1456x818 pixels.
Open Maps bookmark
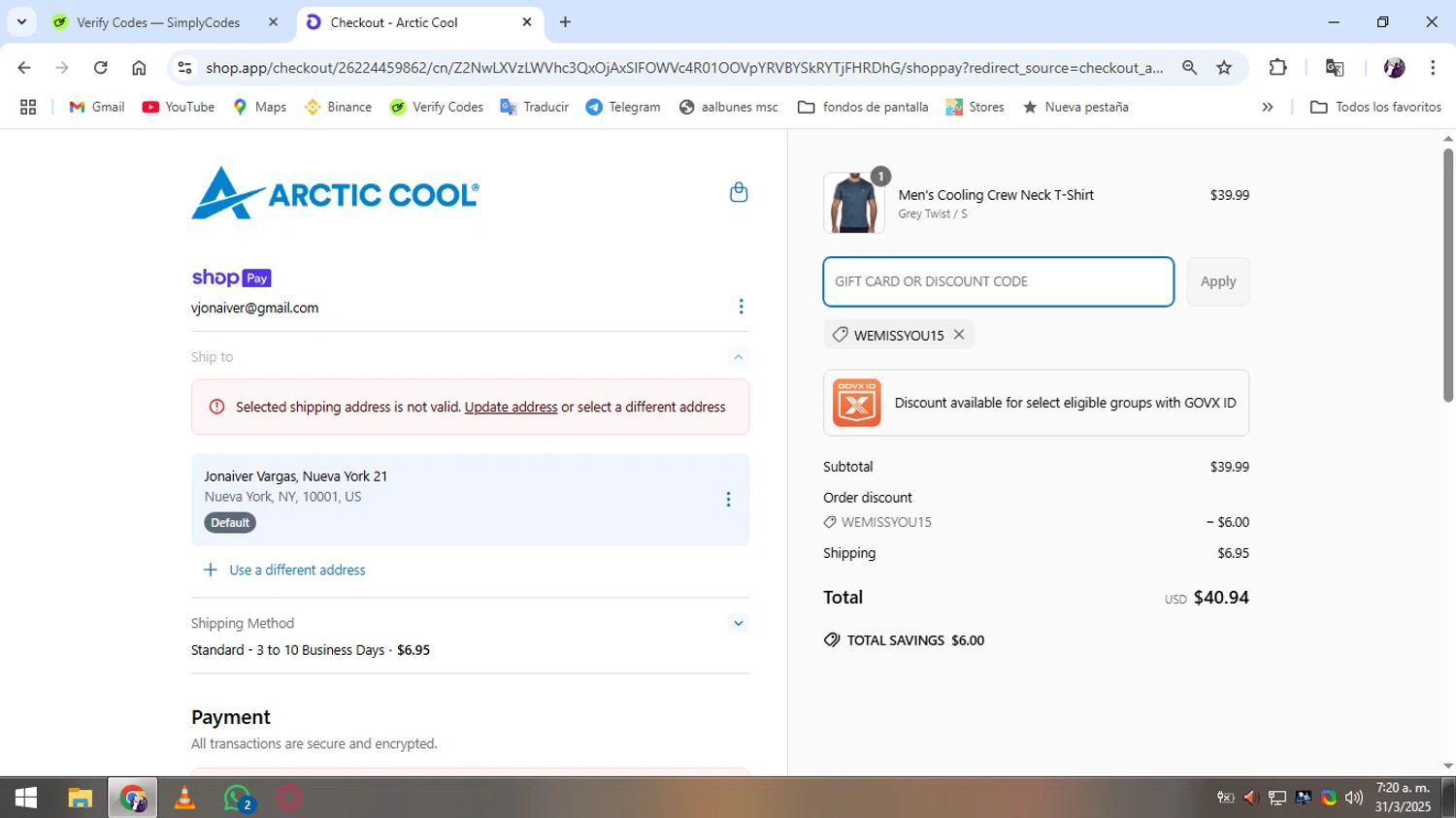point(259,107)
